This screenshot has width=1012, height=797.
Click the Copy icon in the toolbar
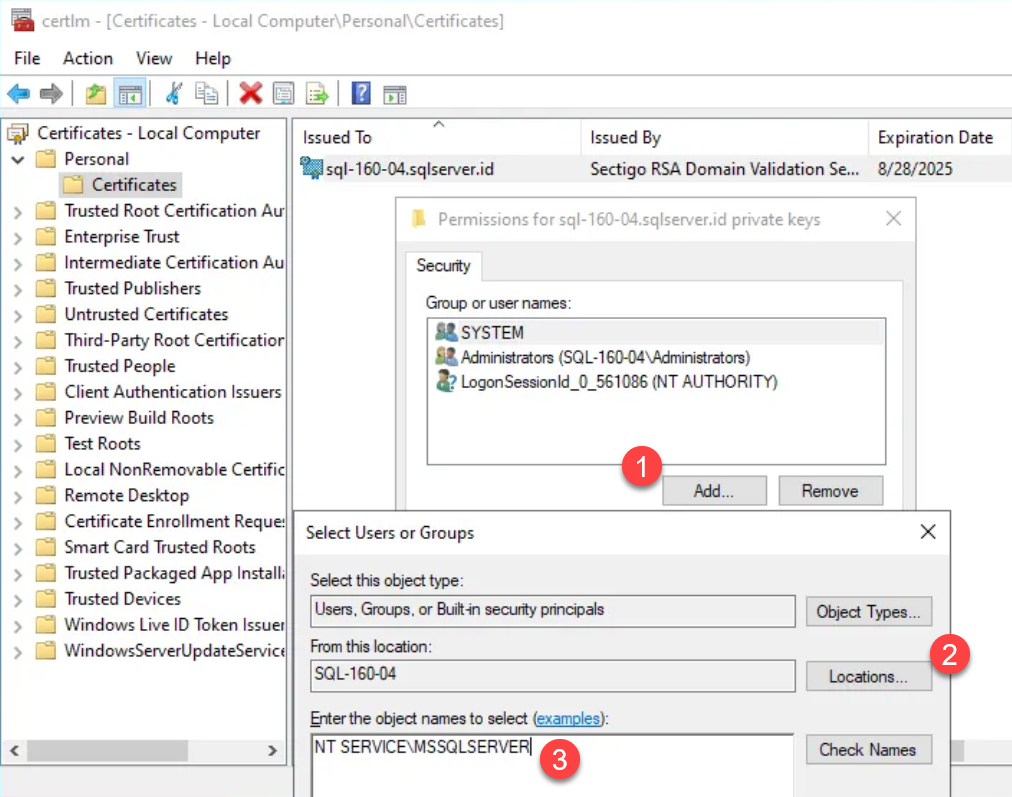click(207, 93)
